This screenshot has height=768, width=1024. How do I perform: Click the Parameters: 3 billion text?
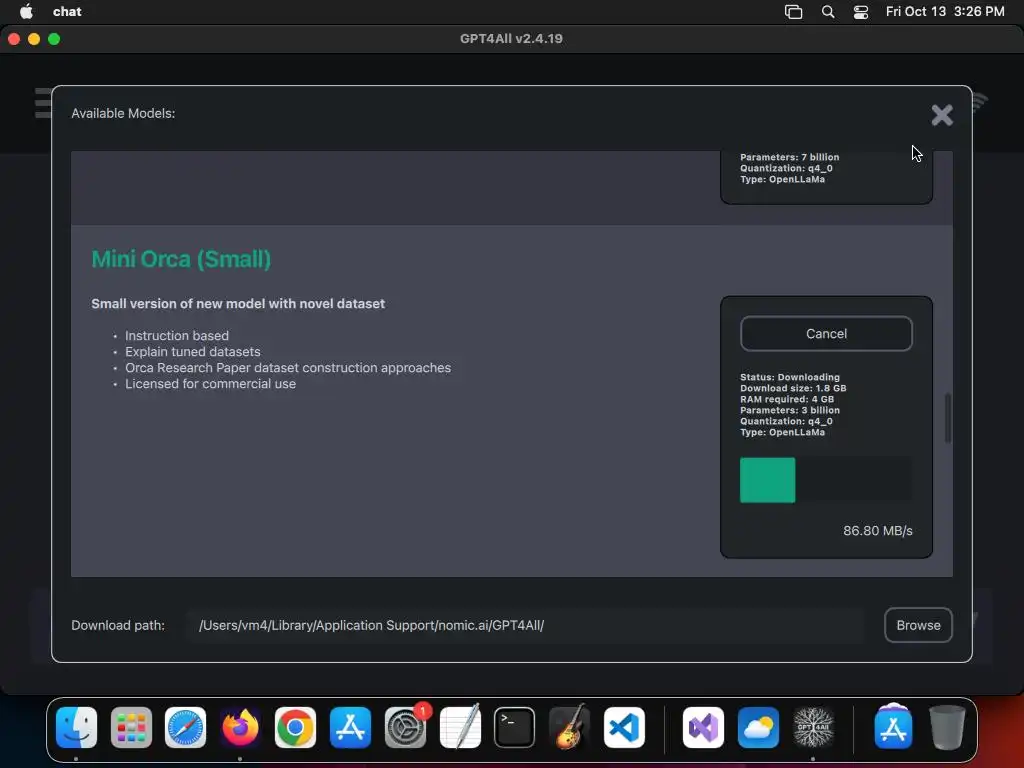(790, 410)
